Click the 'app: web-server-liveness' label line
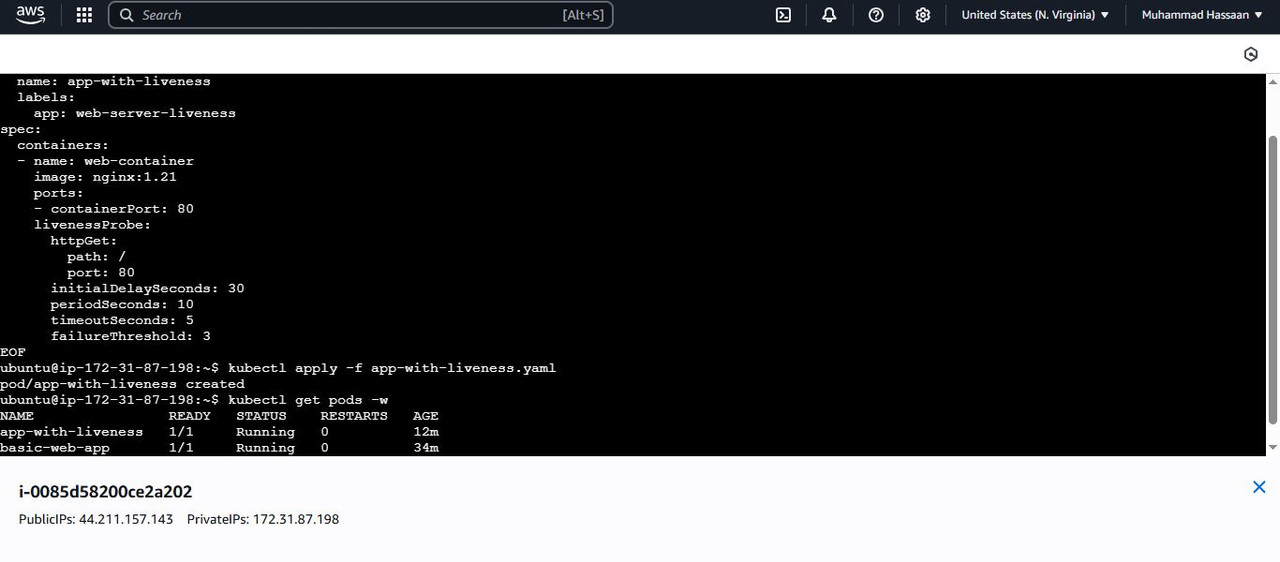 (x=135, y=113)
